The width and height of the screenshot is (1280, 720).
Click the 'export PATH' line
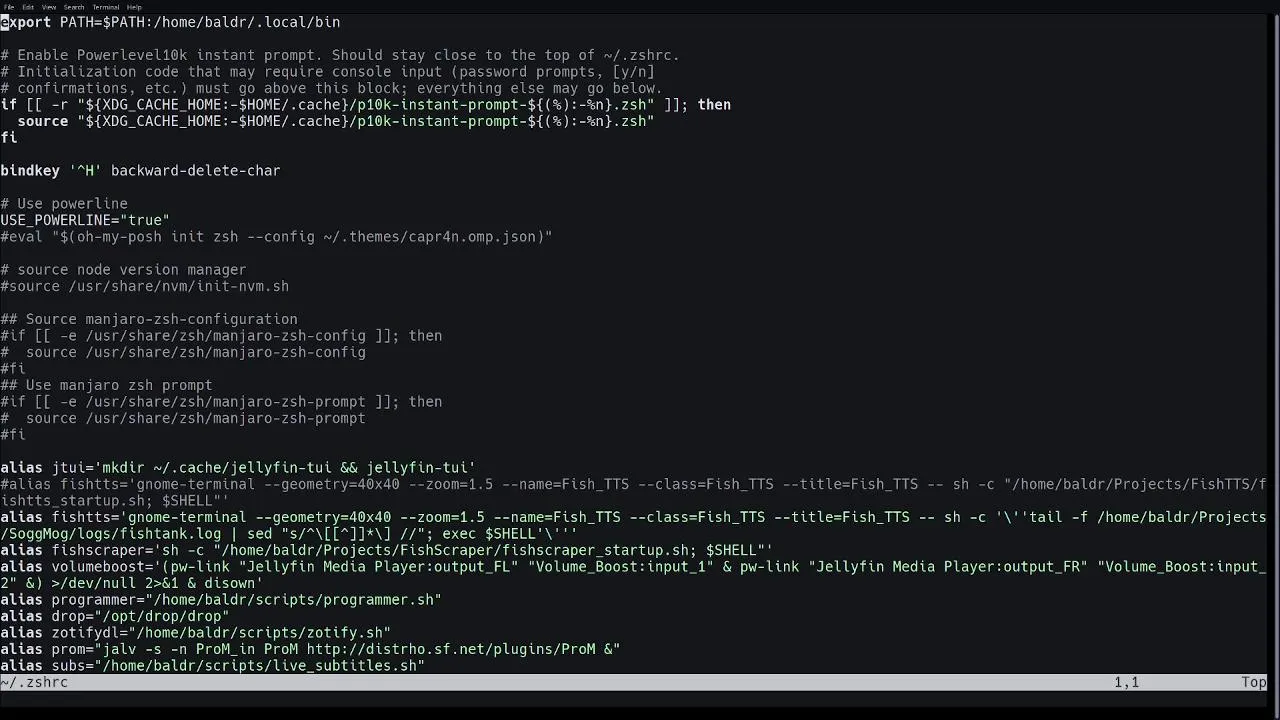[x=170, y=22]
